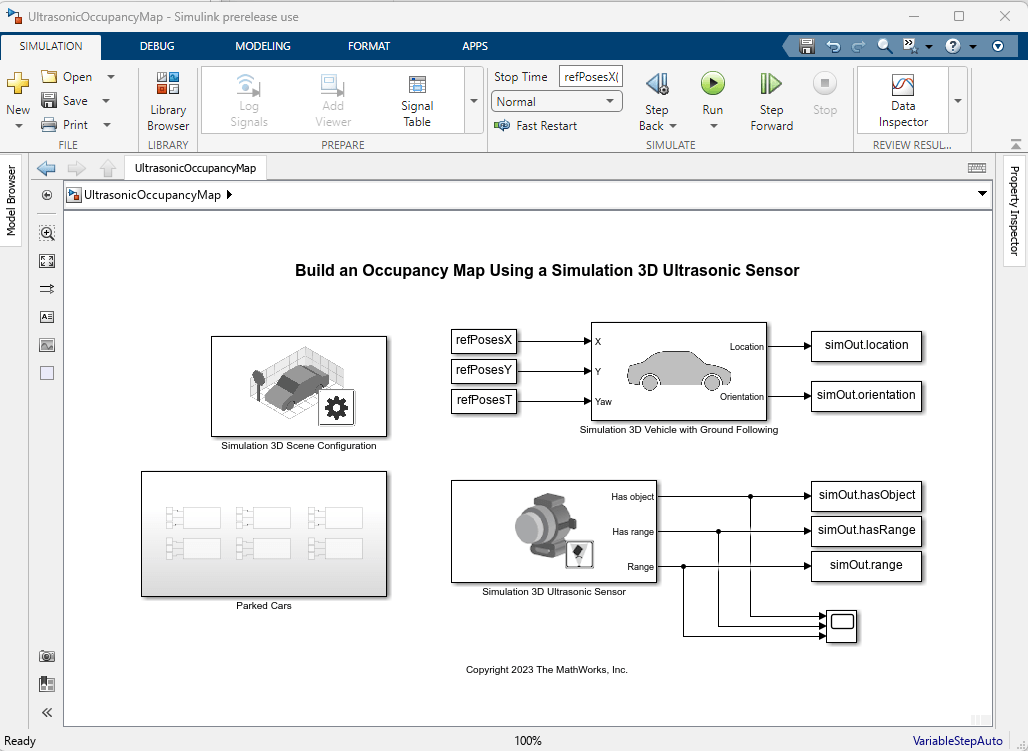The image size is (1028, 751).
Task: Expand the Prepare gallery dropdown arrow
Action: (473, 101)
